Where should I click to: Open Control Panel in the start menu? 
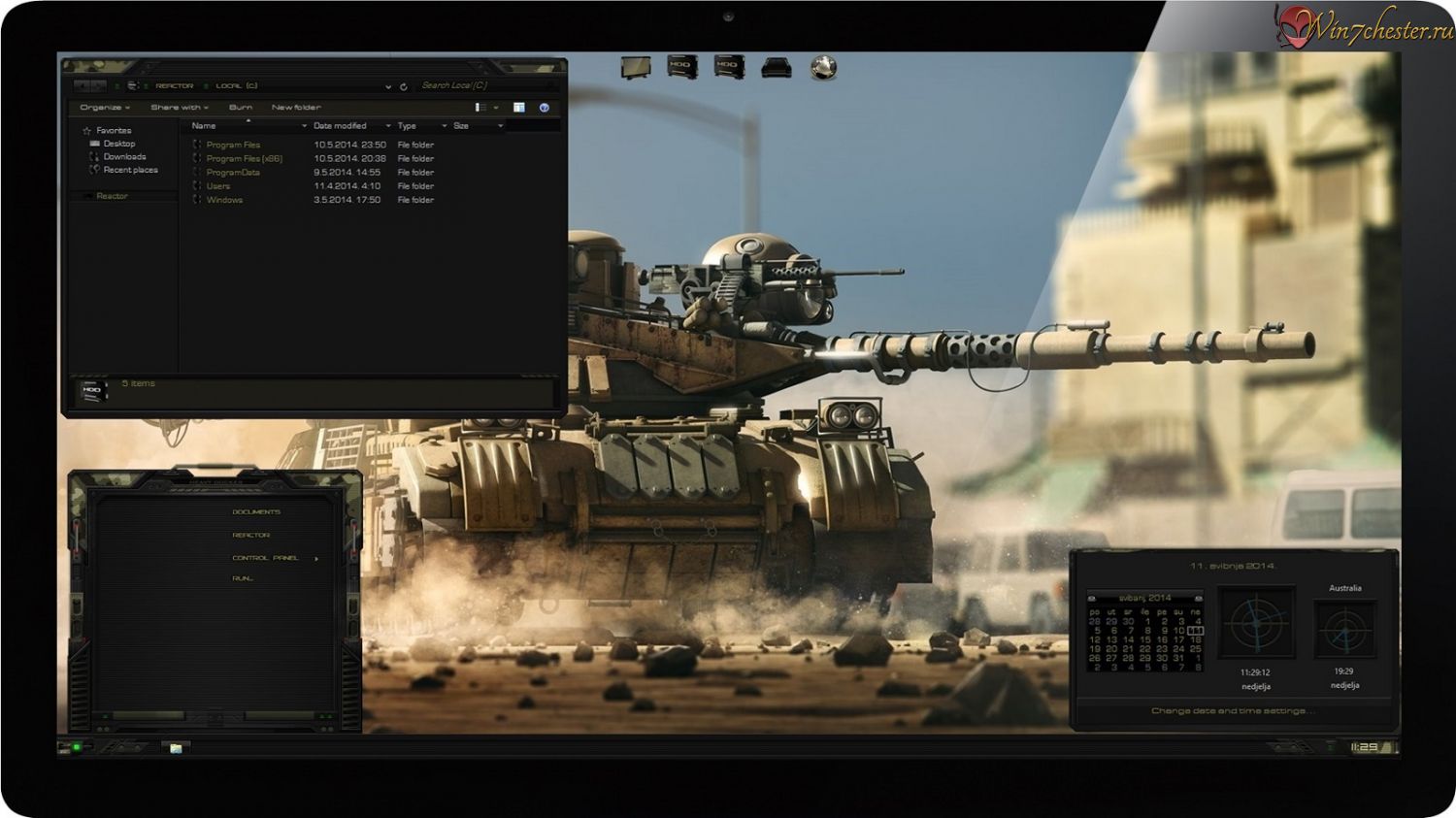click(x=265, y=558)
